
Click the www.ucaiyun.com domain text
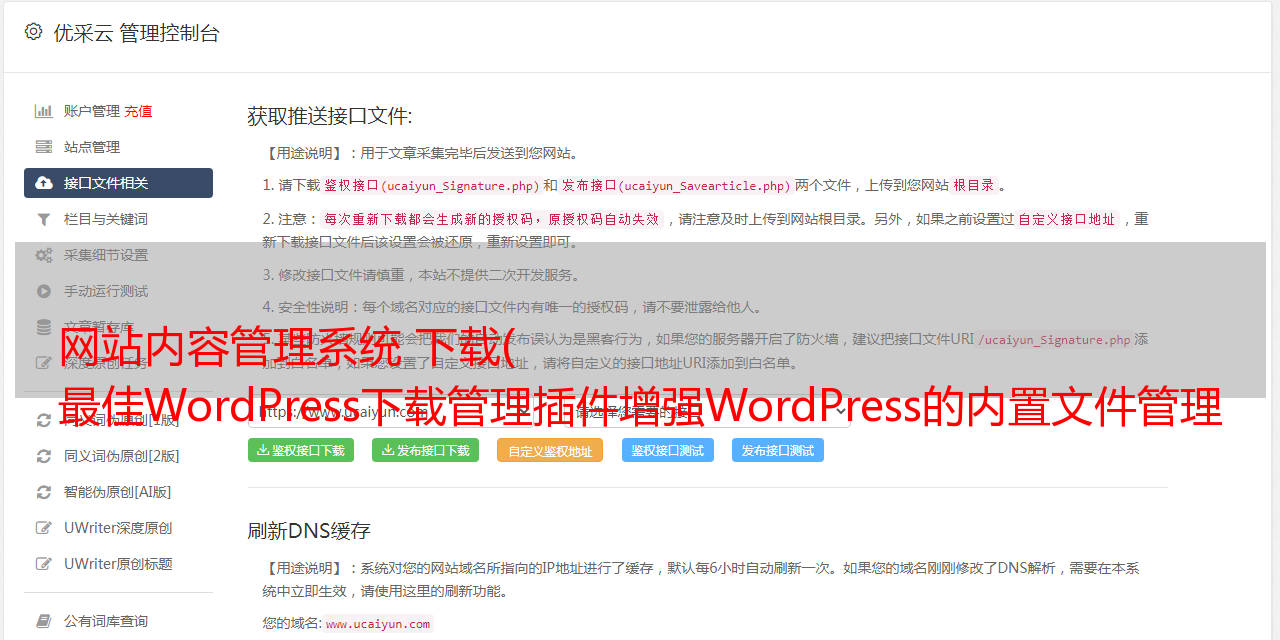[x=378, y=623]
